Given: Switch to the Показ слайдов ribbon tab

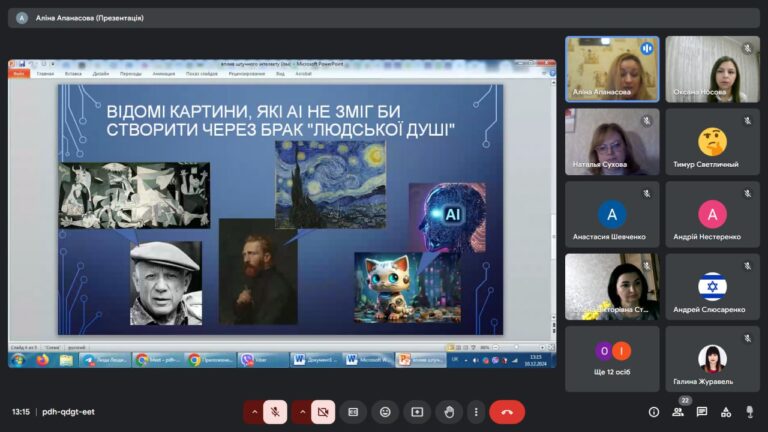Looking at the screenshot, I should click(201, 73).
